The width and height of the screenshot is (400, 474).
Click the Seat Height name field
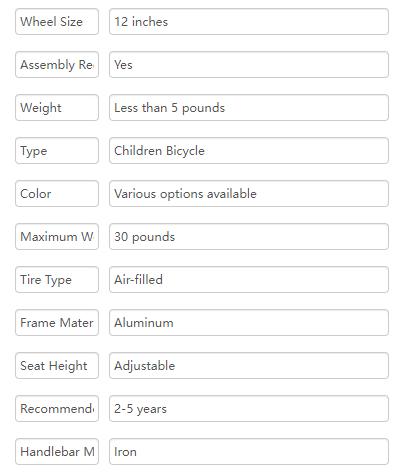(x=57, y=366)
